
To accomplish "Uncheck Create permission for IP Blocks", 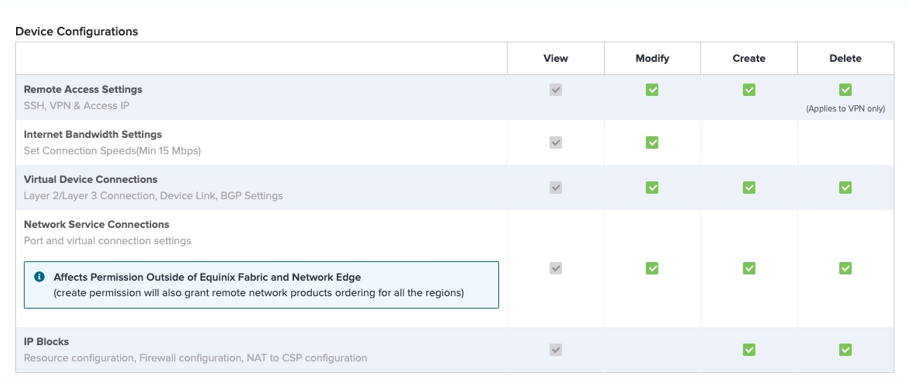I will click(749, 350).
